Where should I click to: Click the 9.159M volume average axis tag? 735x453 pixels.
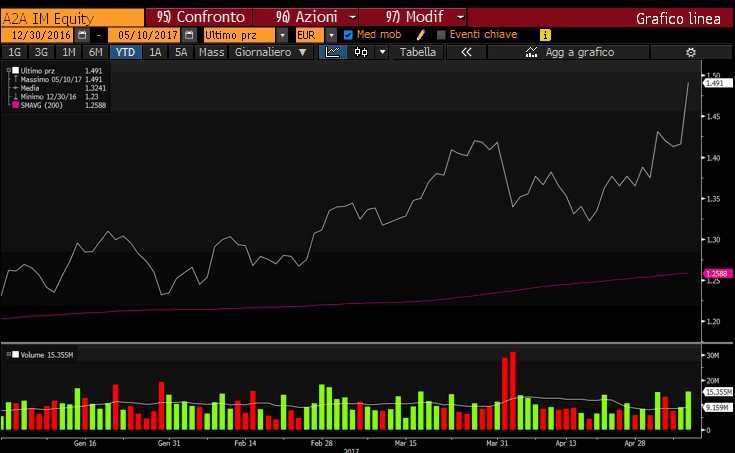[718, 408]
